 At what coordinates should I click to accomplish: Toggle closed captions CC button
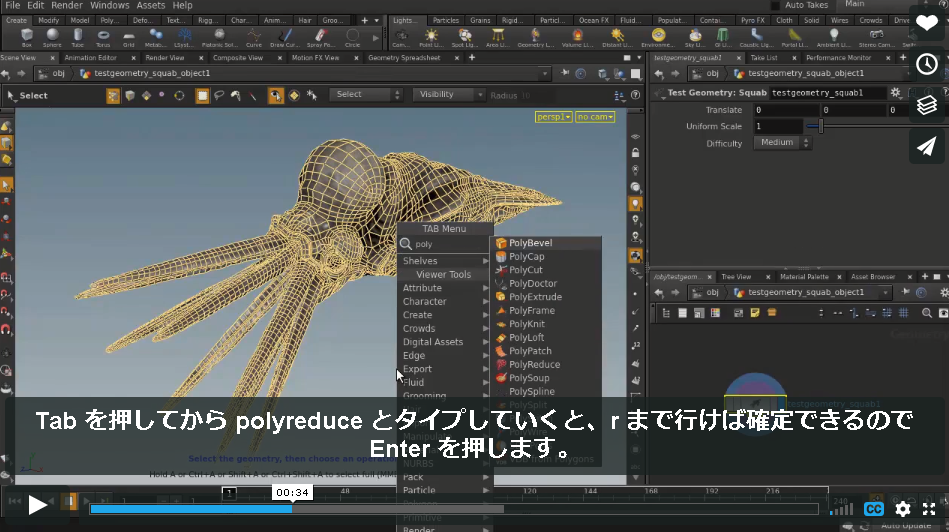(873, 509)
